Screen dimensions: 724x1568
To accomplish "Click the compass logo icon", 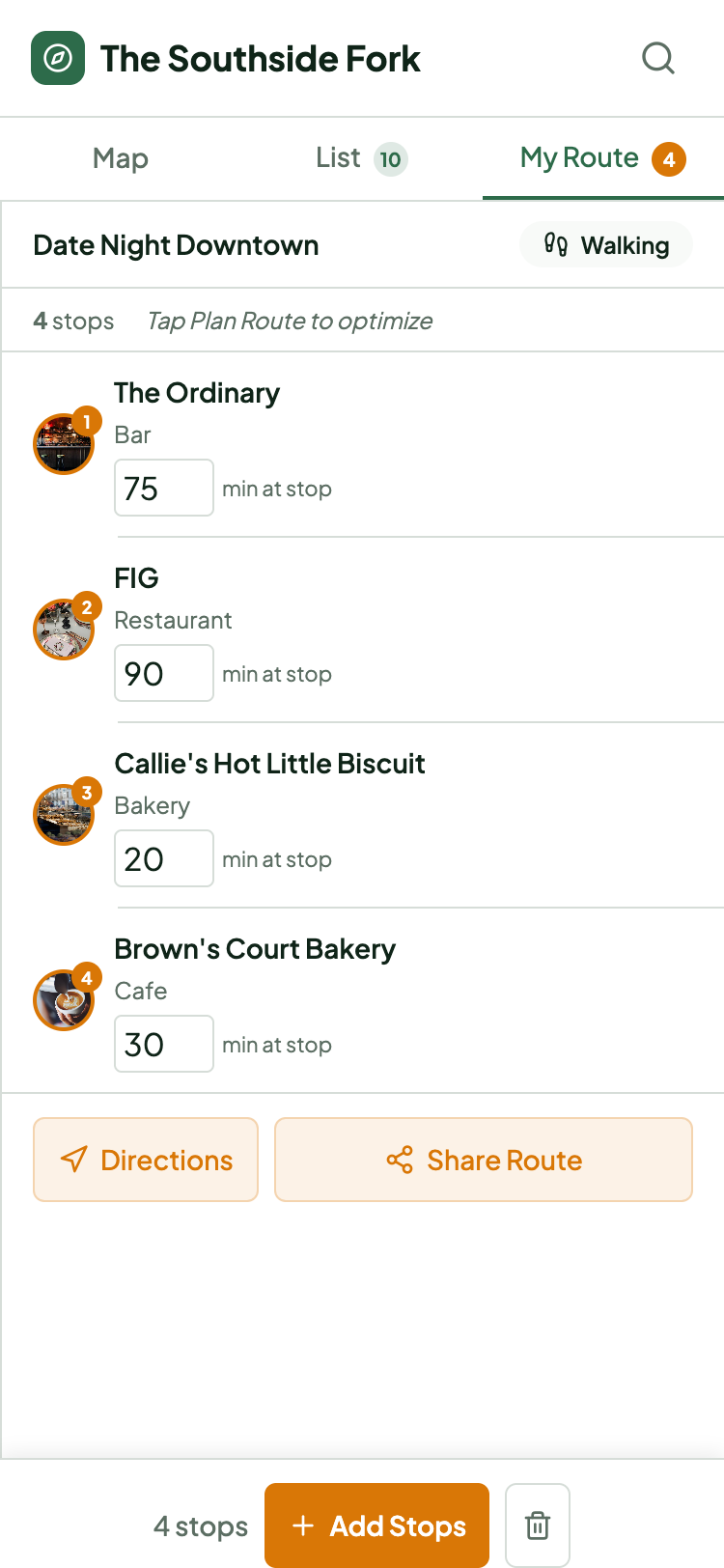I will (x=58, y=58).
